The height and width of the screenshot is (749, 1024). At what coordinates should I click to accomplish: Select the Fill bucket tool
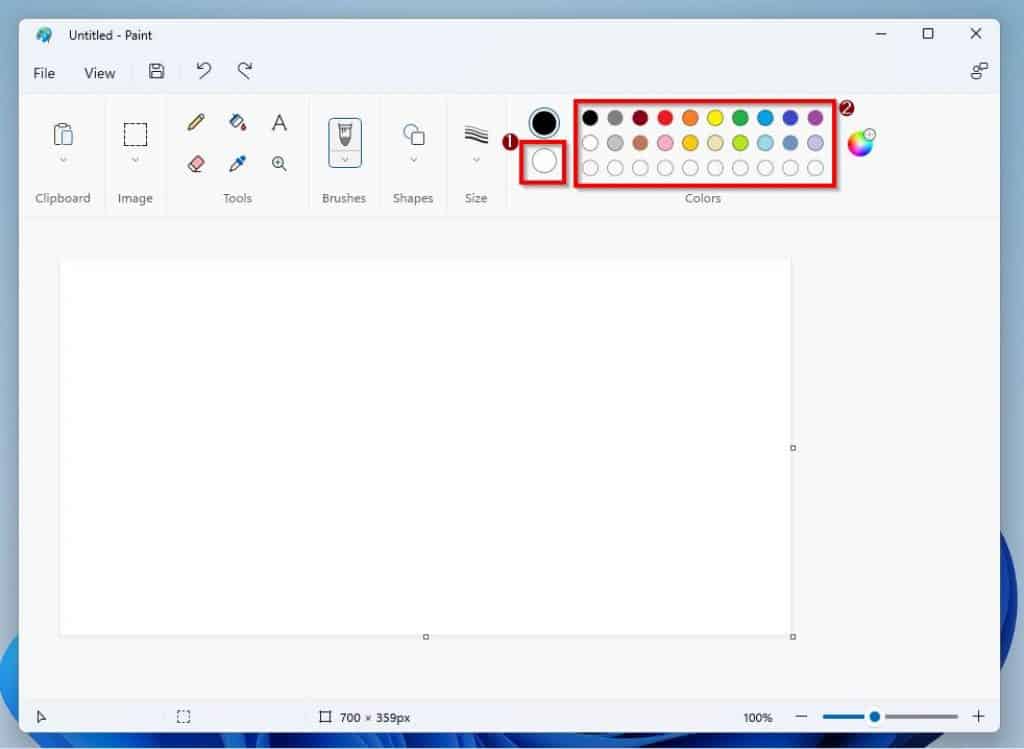pos(238,122)
